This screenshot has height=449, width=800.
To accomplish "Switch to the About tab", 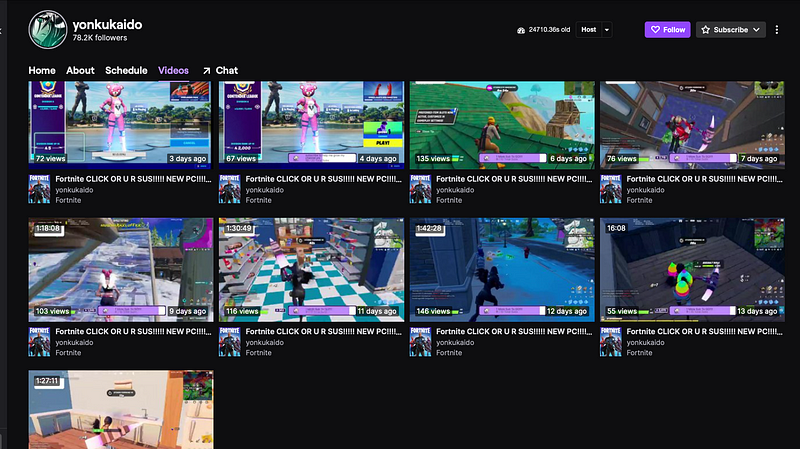I will click(x=80, y=70).
